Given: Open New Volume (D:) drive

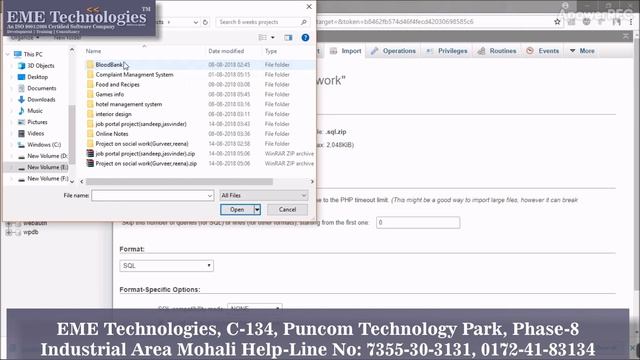Looking at the screenshot, I should 47,156.
